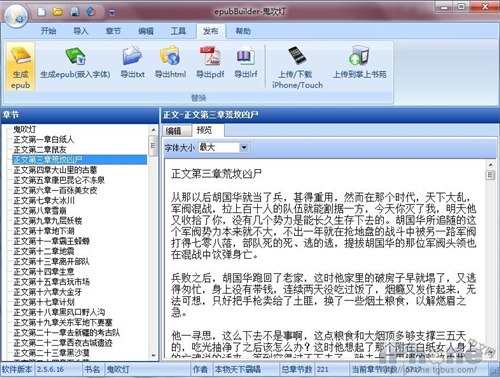Open the 帮助 ribbon tab
Image resolution: width=500 pixels, height=378 pixels.
coord(243,31)
